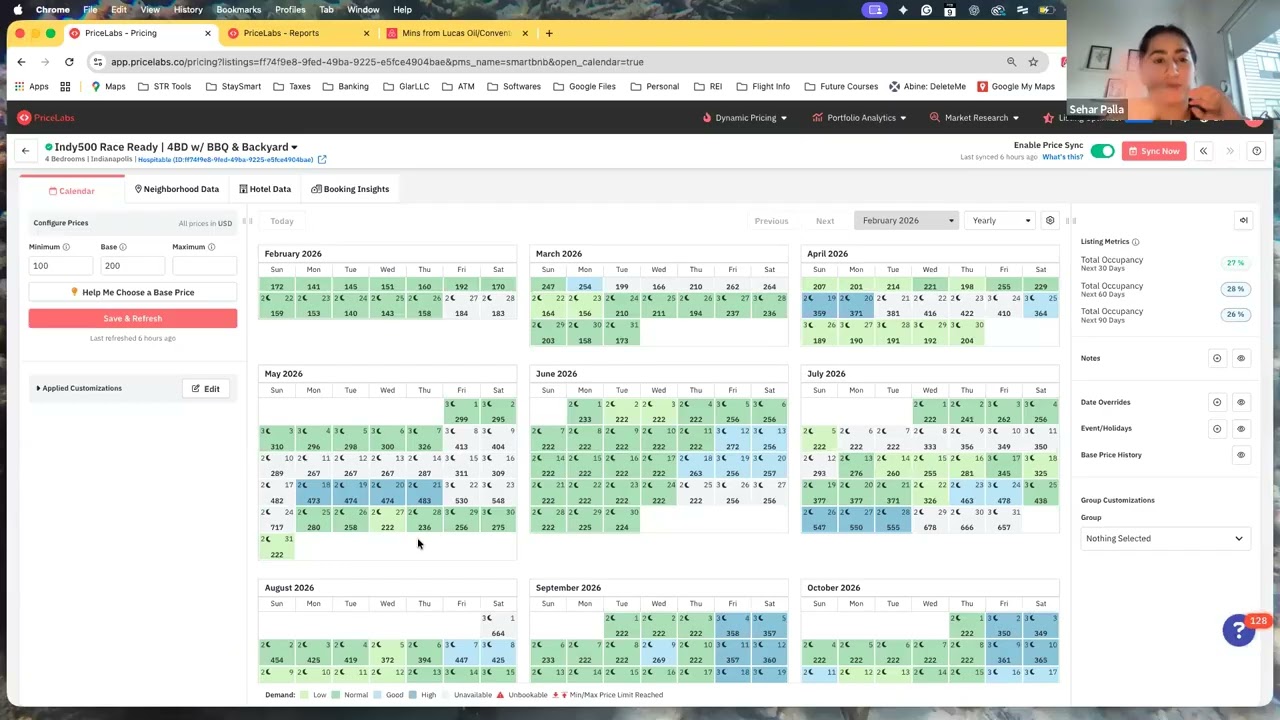Add a new note with plus icon
This screenshot has height=720, width=1280.
[x=1217, y=358]
